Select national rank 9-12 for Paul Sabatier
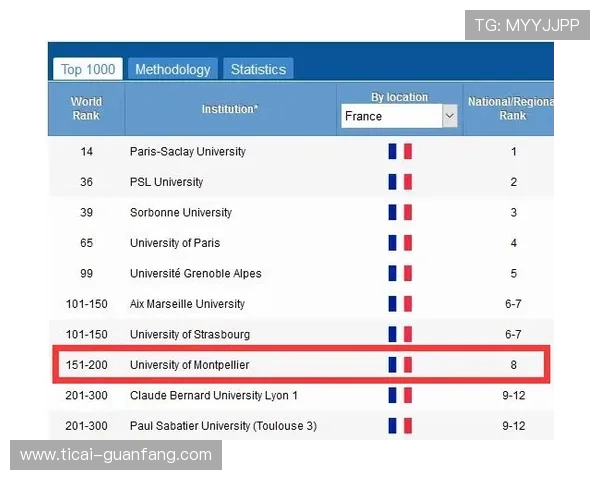 [514, 426]
